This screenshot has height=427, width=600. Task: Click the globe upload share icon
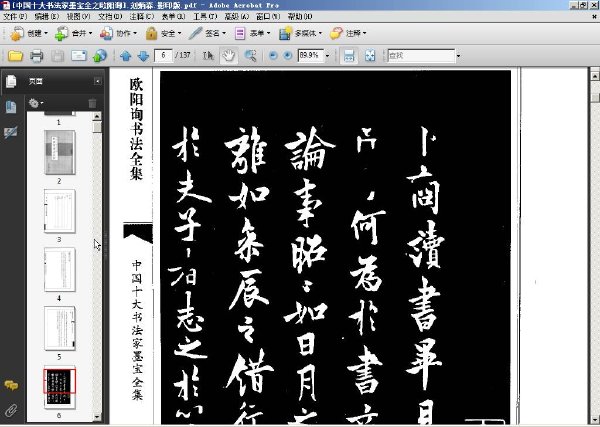100,56
